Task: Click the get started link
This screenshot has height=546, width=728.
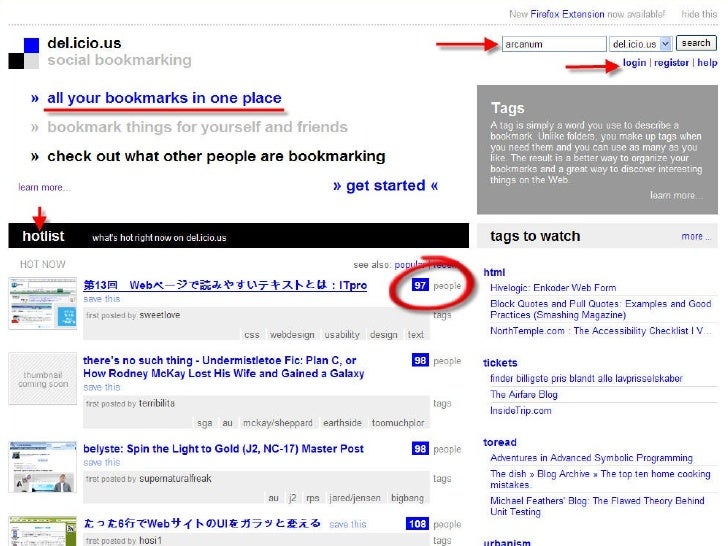Action: 385,186
